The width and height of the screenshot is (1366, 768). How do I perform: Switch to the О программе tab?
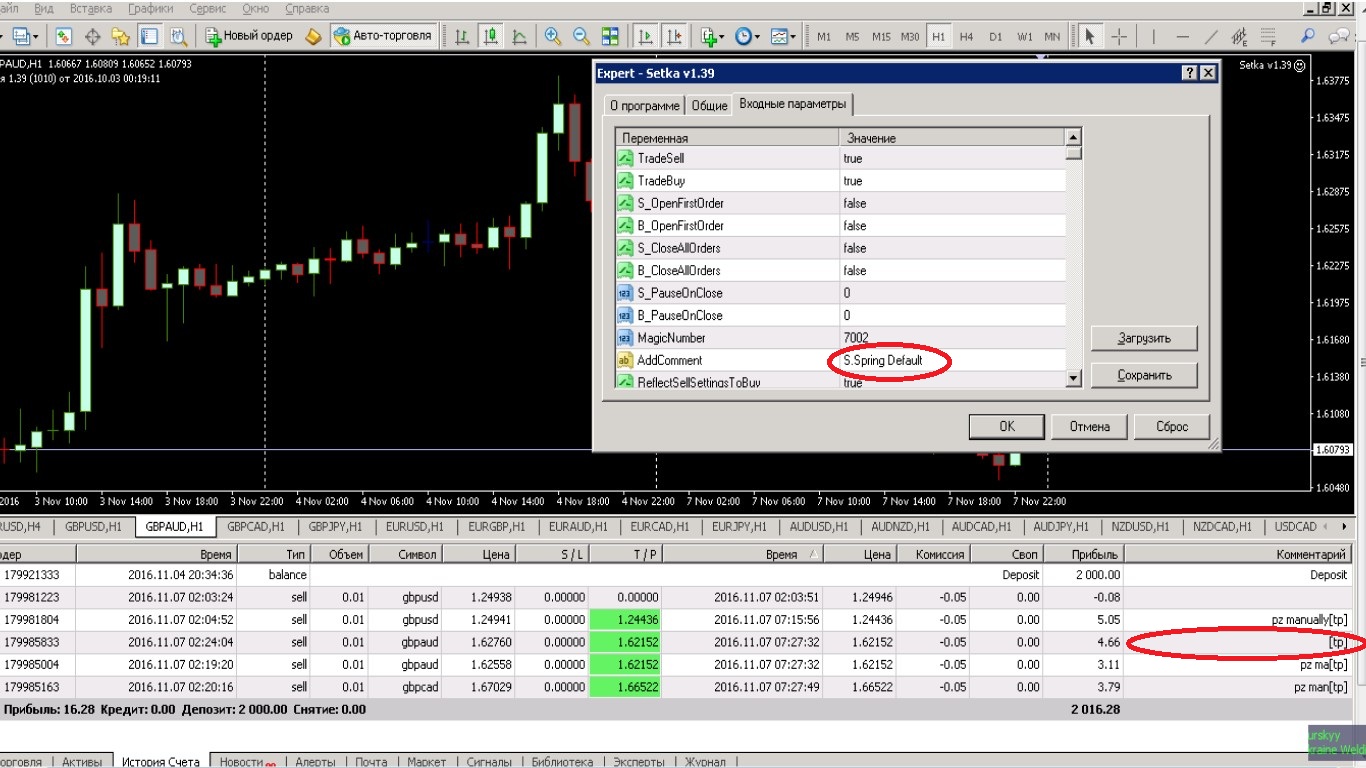coord(644,106)
